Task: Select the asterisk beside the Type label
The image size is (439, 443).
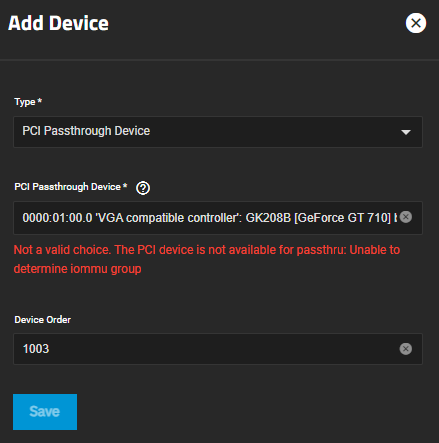Action: point(39,100)
